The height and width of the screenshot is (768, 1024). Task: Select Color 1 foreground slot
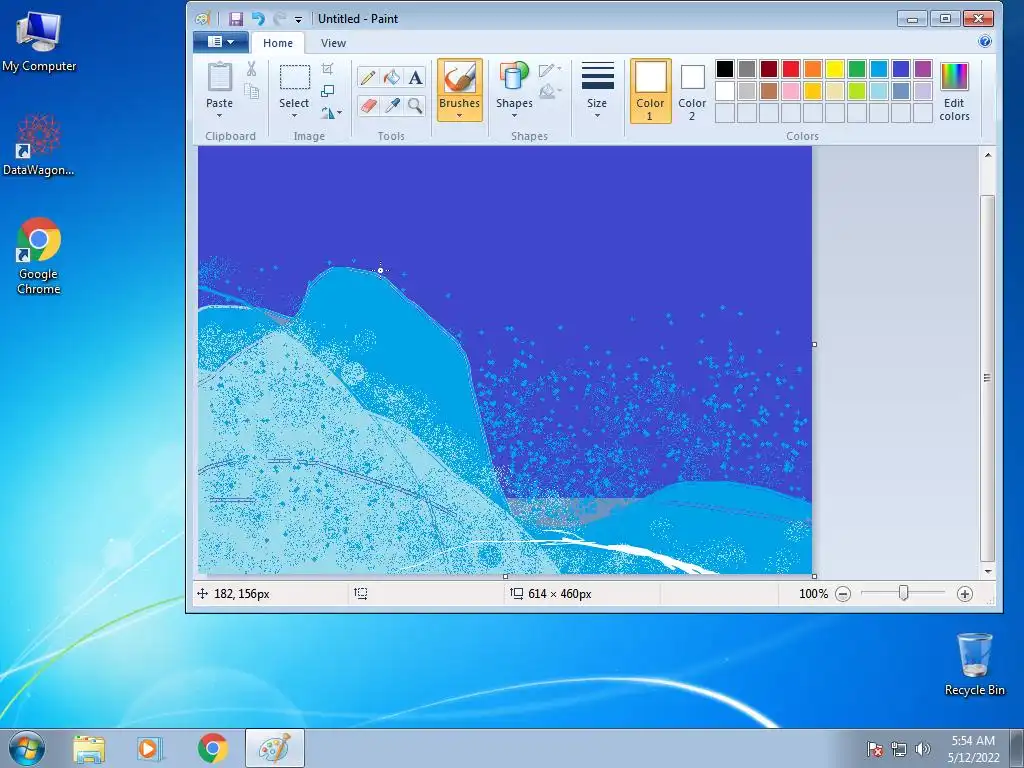coord(650,91)
